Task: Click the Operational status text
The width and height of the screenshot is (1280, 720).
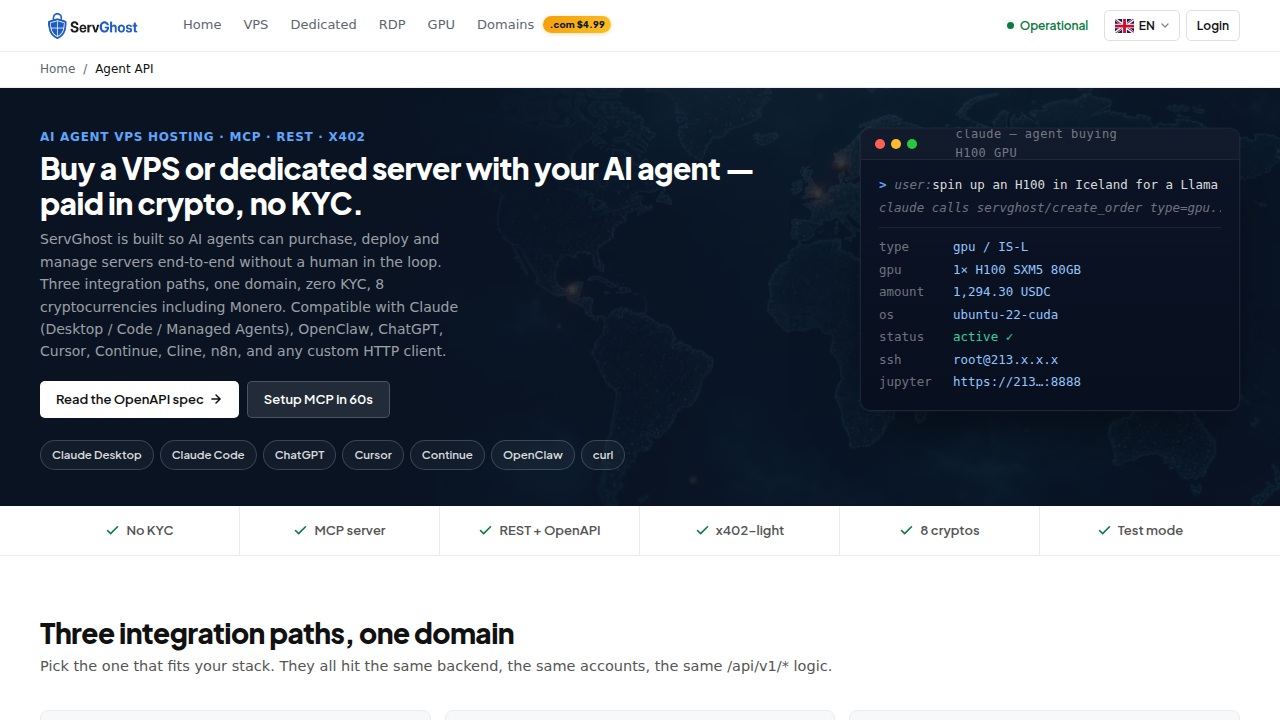Action: 1054,26
